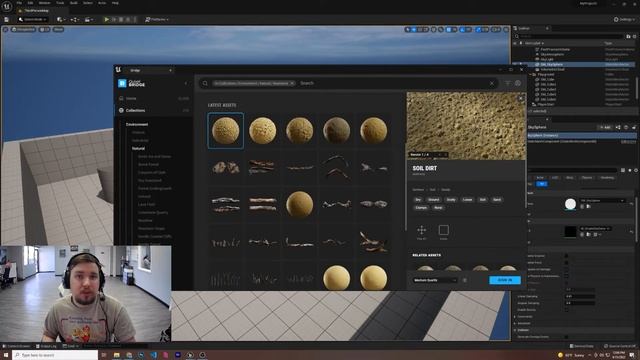Open the Help menu
The width and height of the screenshot is (640, 360).
pos(115,3)
